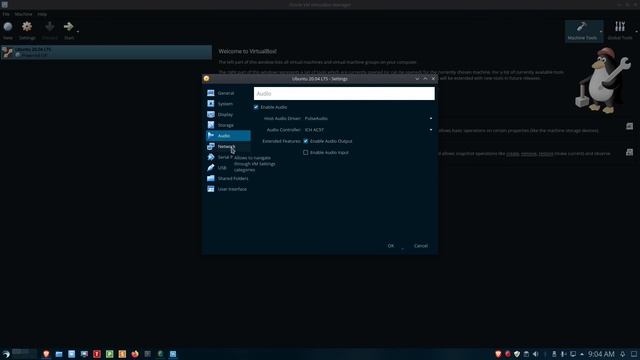Click the Settings dialog title bar icon
The image size is (640, 360).
(x=207, y=79)
